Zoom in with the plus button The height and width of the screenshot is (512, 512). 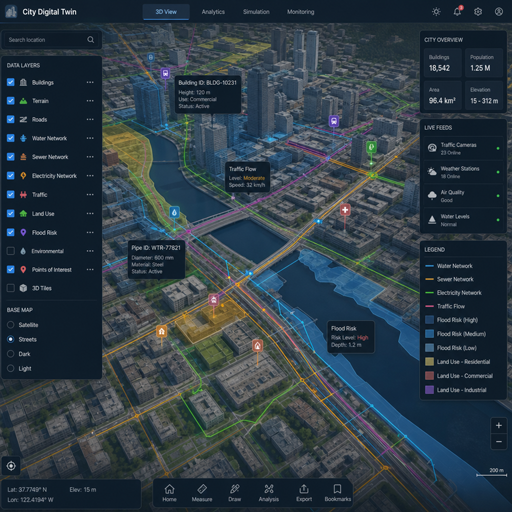499,425
